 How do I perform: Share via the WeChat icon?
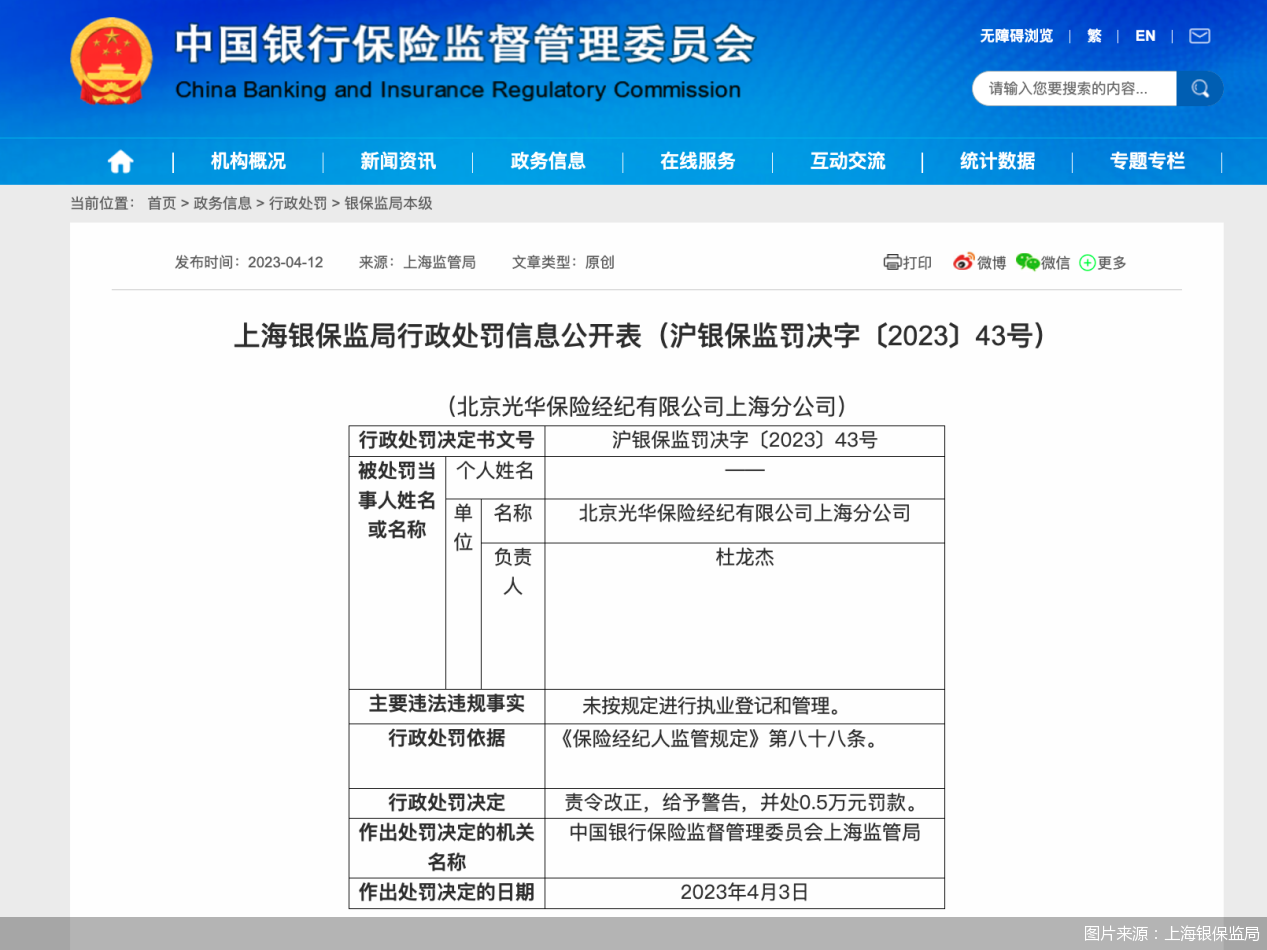click(1027, 262)
